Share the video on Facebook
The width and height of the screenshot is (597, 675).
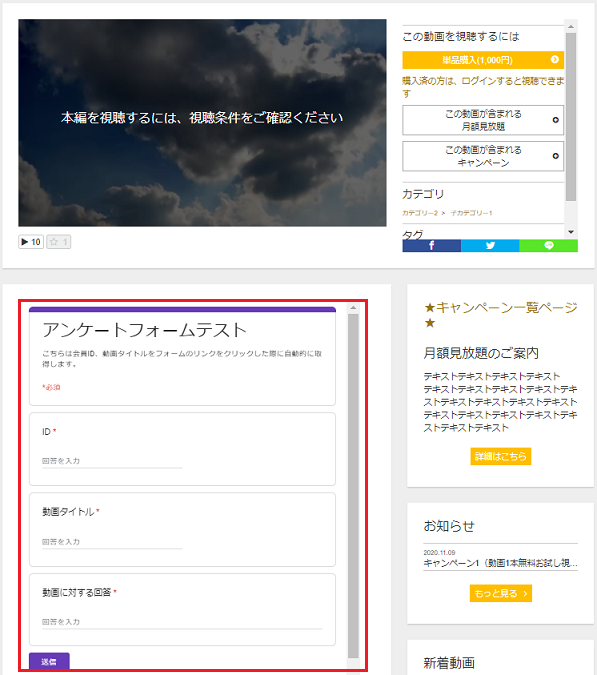point(431,246)
